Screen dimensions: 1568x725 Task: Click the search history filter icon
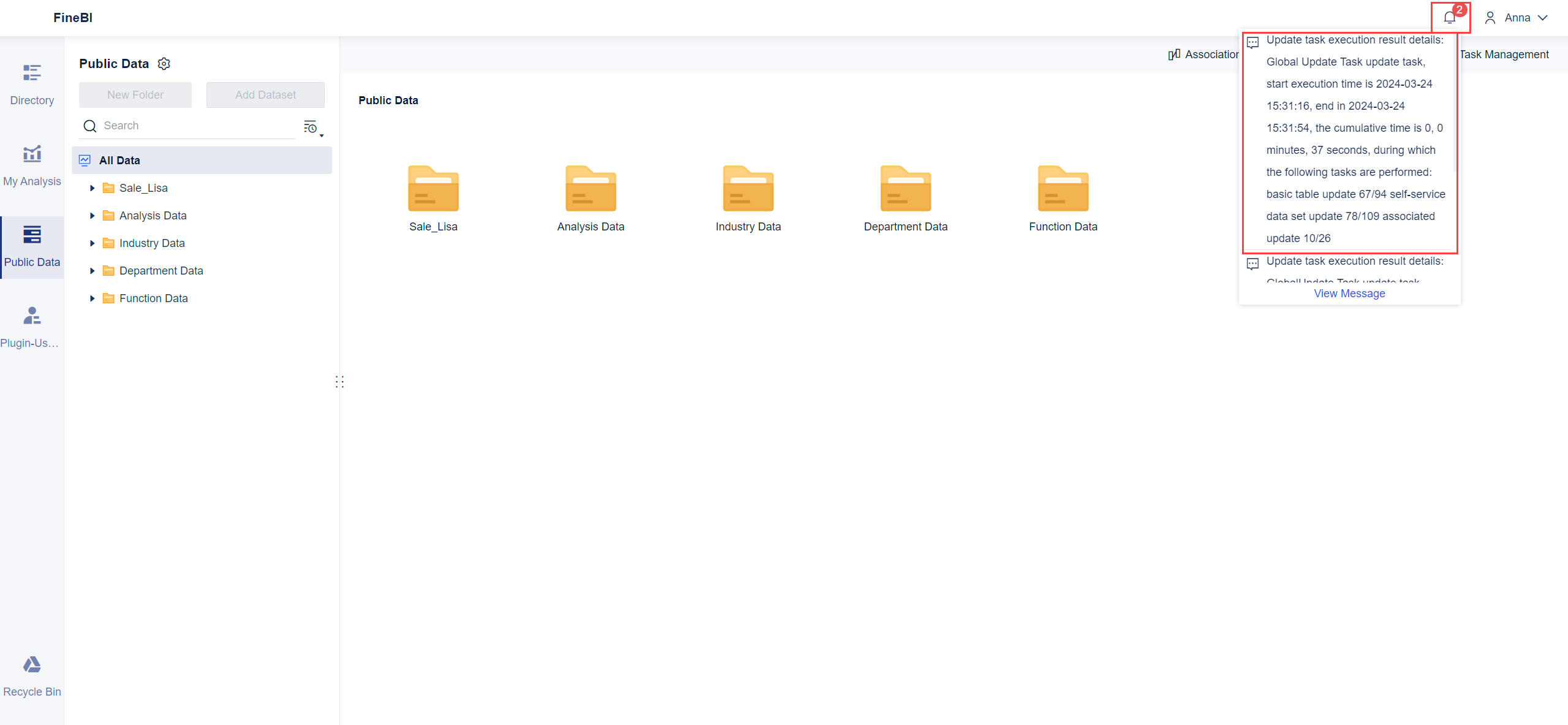tap(312, 127)
